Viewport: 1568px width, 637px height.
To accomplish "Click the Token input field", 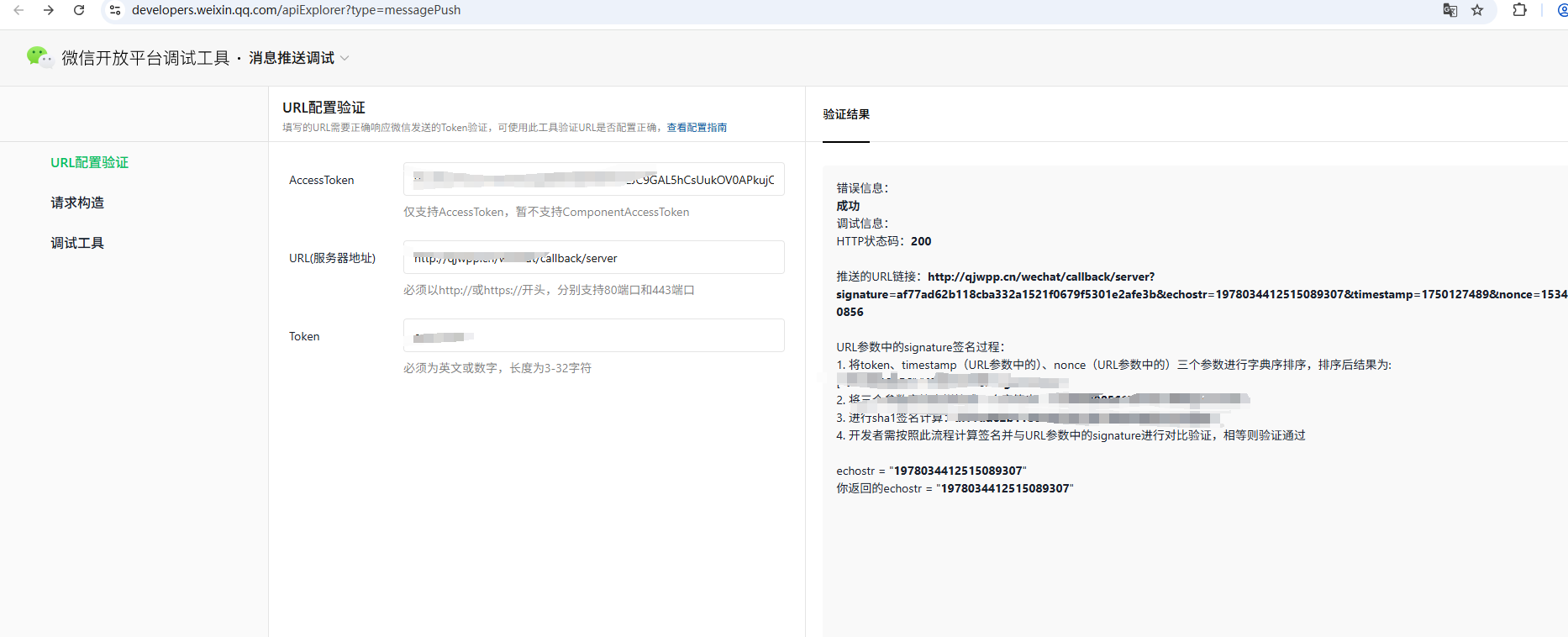I will (x=594, y=335).
